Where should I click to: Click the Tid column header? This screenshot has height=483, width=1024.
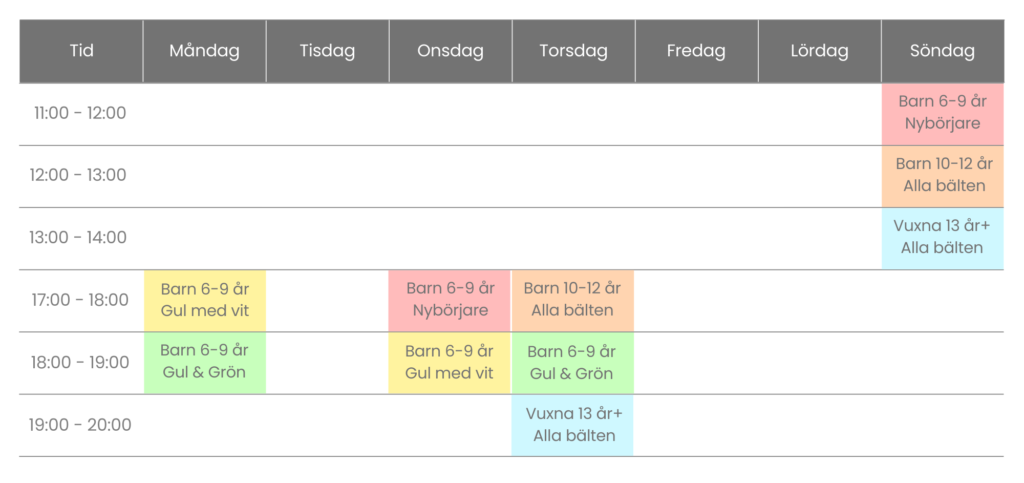point(81,51)
